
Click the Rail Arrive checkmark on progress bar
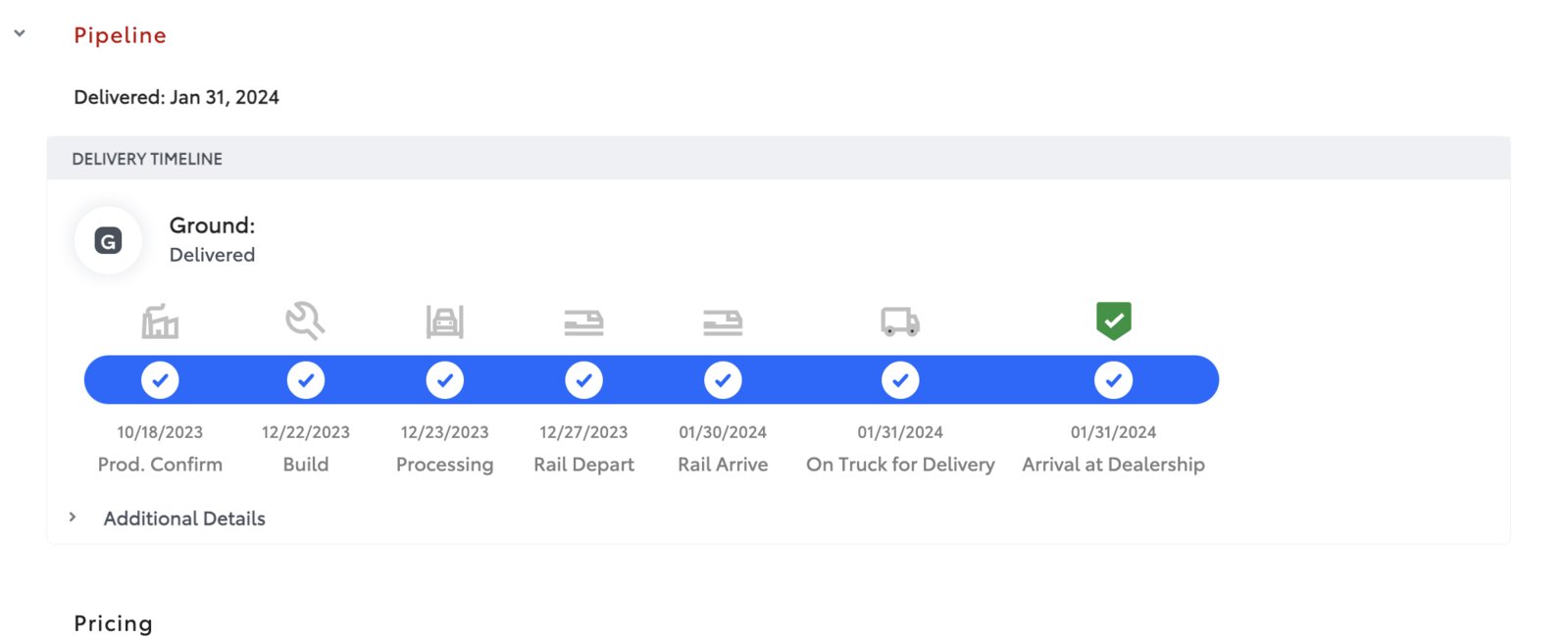click(723, 380)
